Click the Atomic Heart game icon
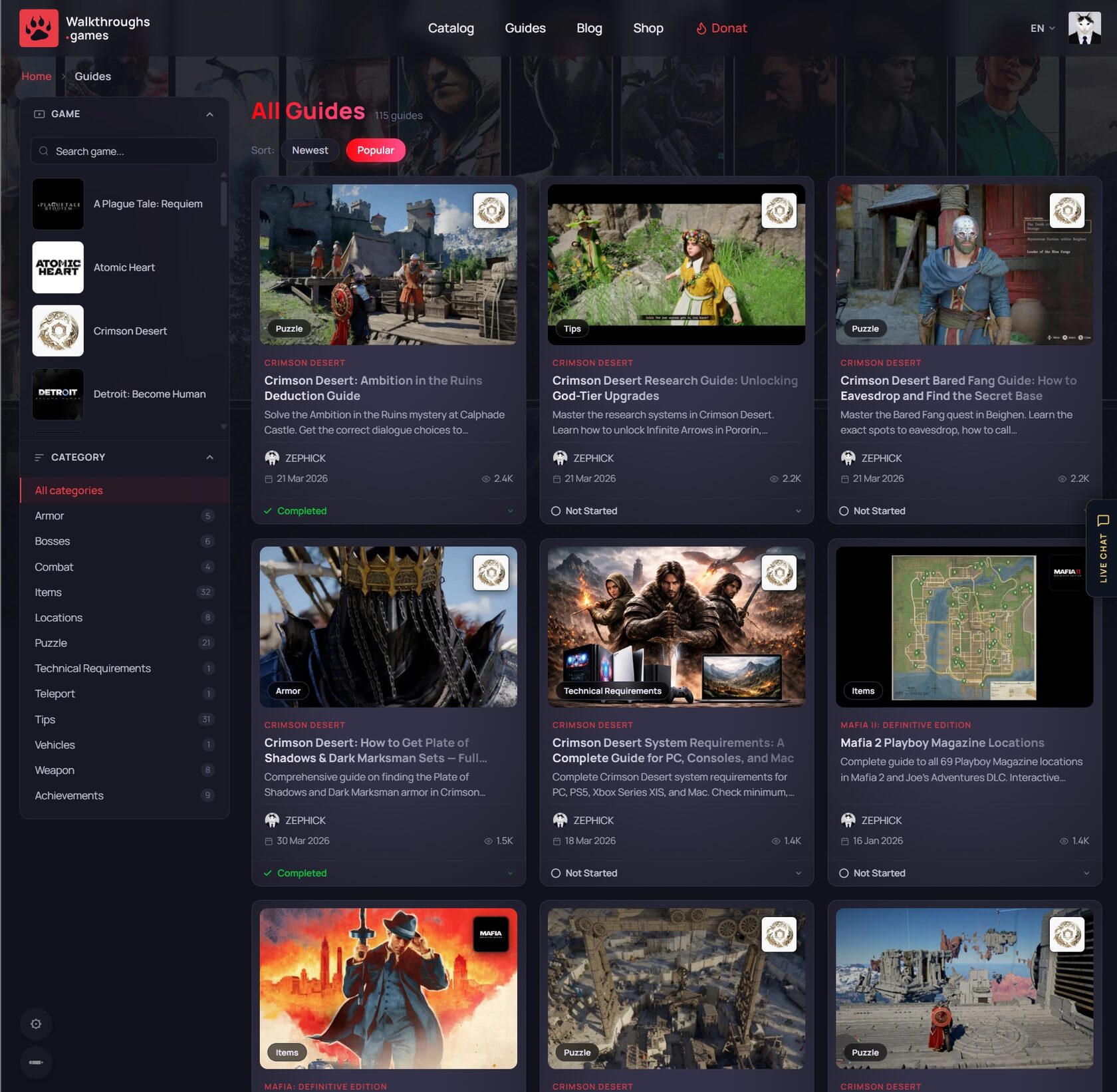 [x=58, y=267]
